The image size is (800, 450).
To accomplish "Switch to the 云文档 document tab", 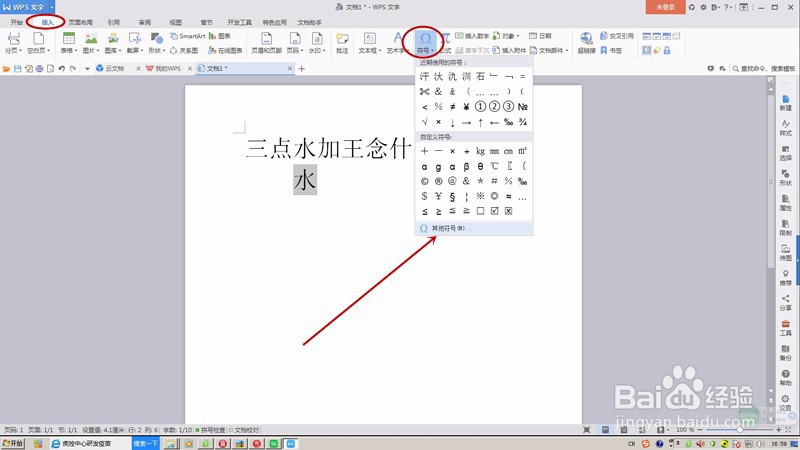I will tap(118, 68).
